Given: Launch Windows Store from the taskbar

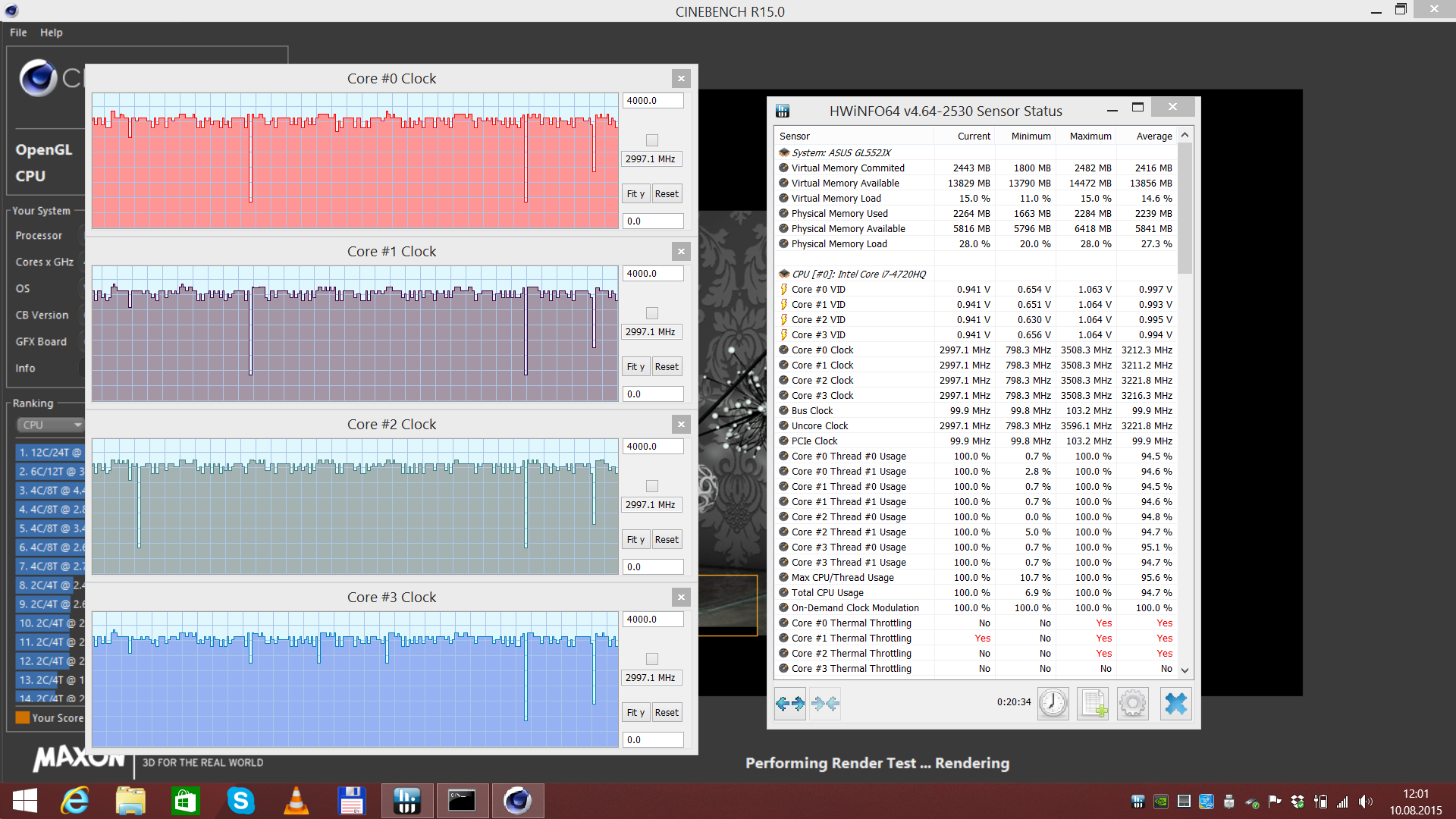Looking at the screenshot, I should (x=185, y=801).
